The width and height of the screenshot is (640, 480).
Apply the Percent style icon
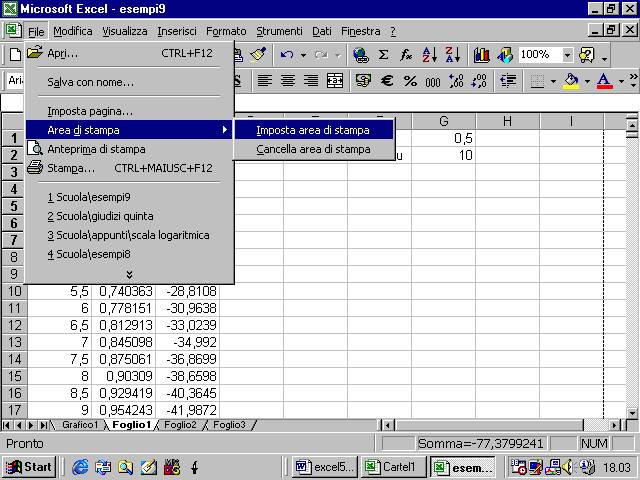(x=410, y=81)
